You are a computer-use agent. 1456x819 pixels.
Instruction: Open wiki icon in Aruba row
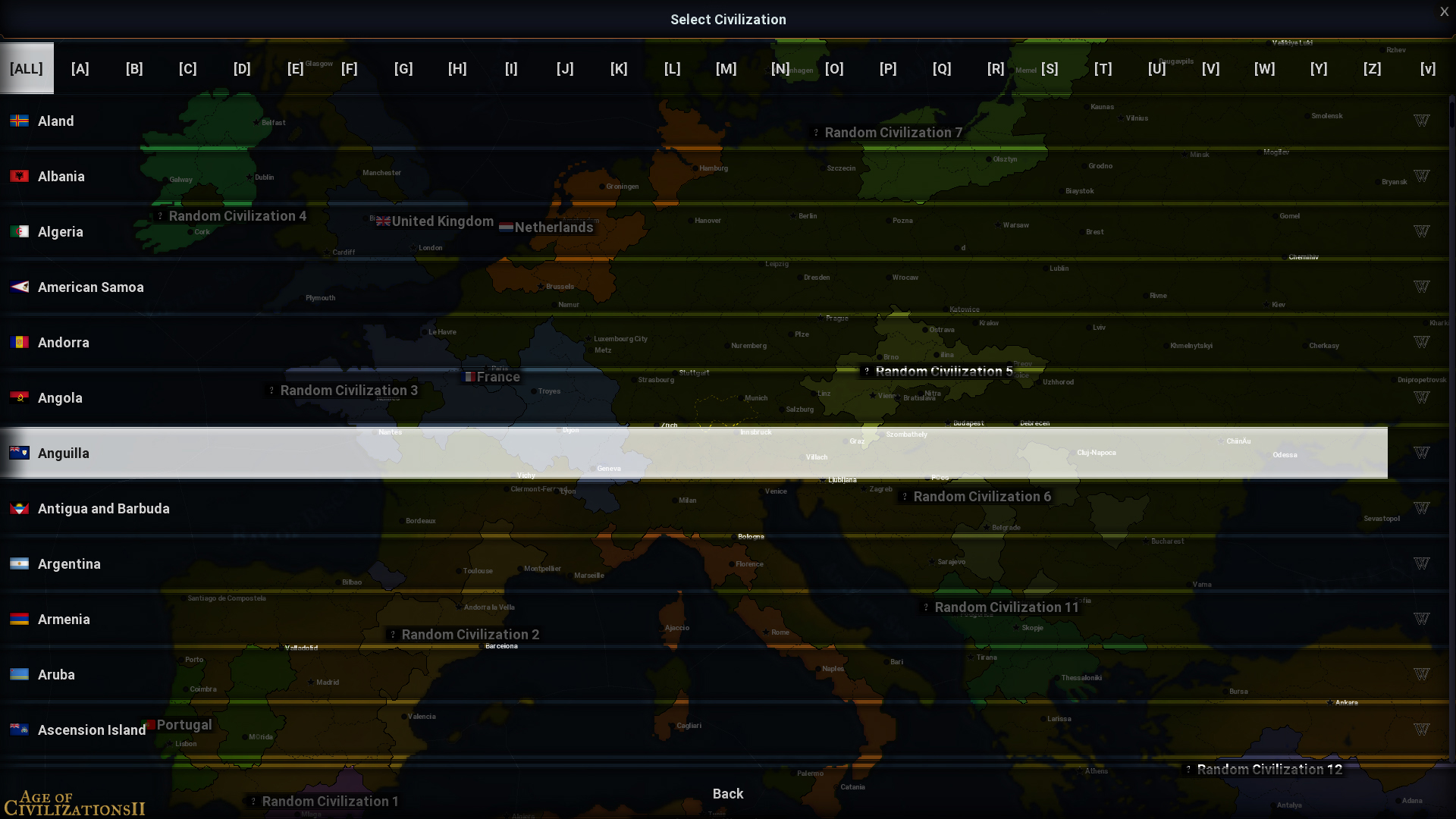click(x=1422, y=674)
